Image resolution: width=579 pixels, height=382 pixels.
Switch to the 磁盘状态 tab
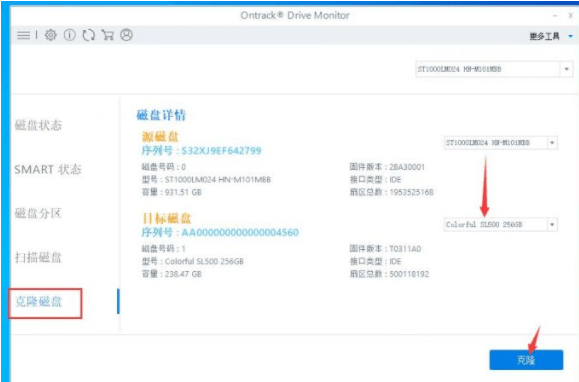(x=38, y=125)
